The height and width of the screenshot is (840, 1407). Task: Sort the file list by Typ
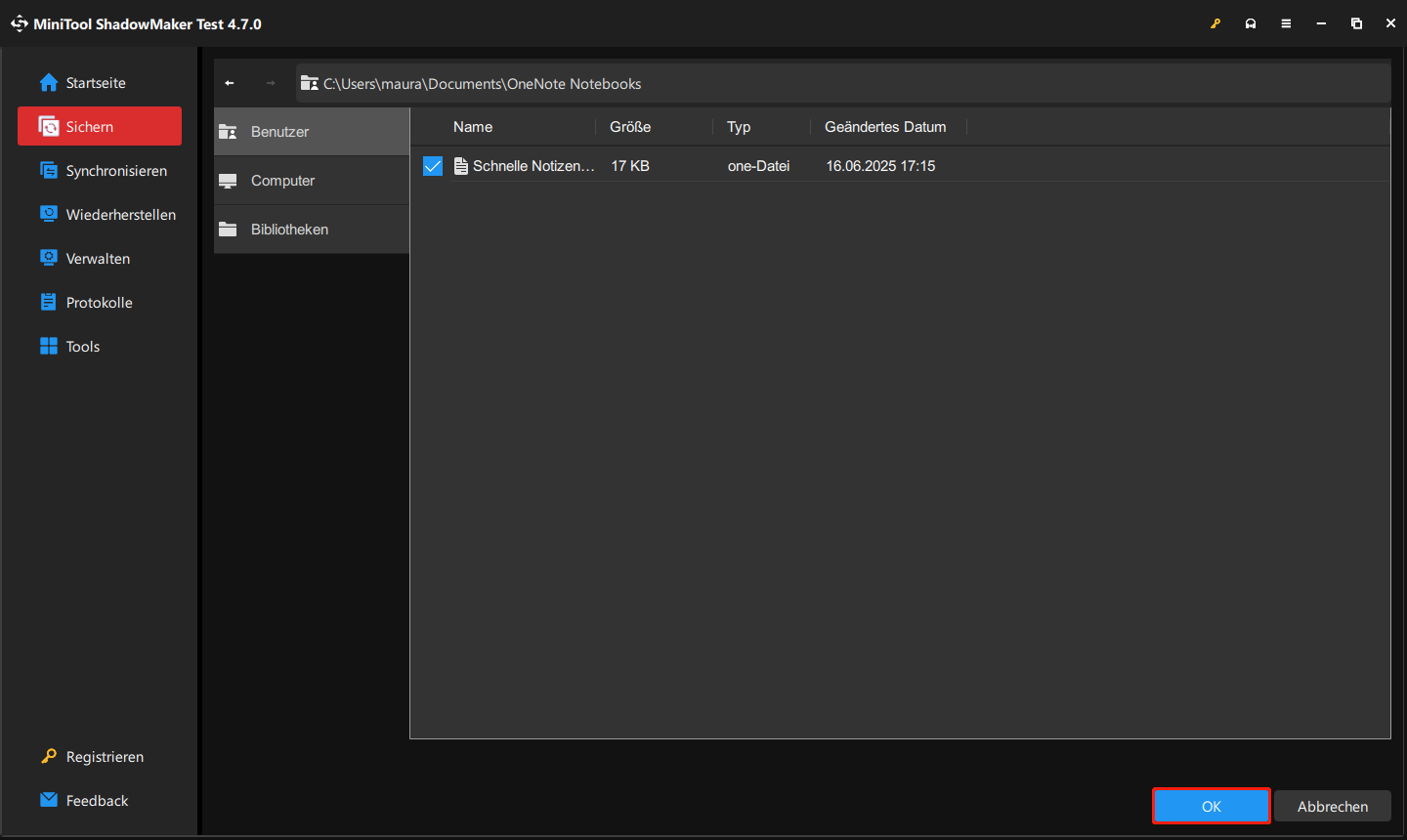click(x=739, y=127)
